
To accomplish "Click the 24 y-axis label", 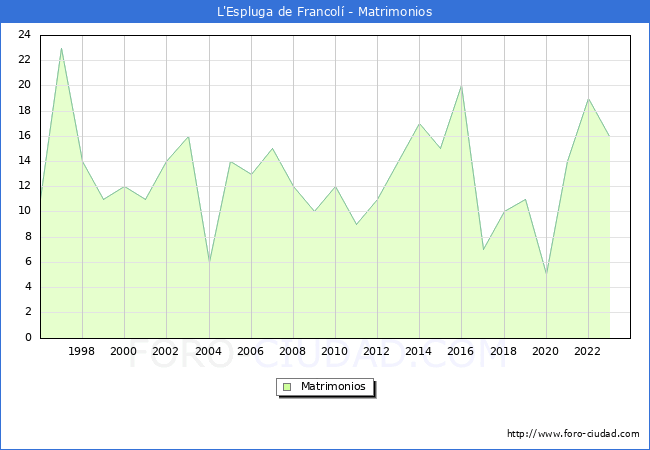I will (x=24, y=34).
